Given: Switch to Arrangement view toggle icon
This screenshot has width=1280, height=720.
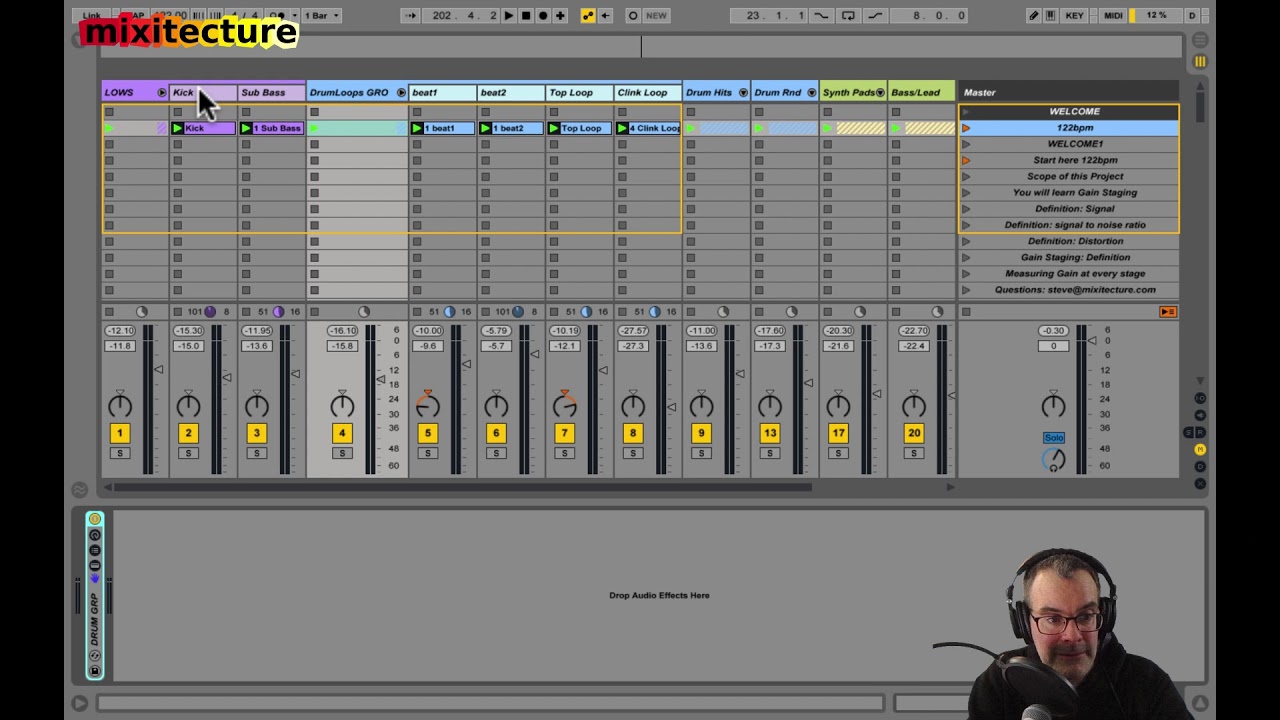Looking at the screenshot, I should click(1200, 41).
